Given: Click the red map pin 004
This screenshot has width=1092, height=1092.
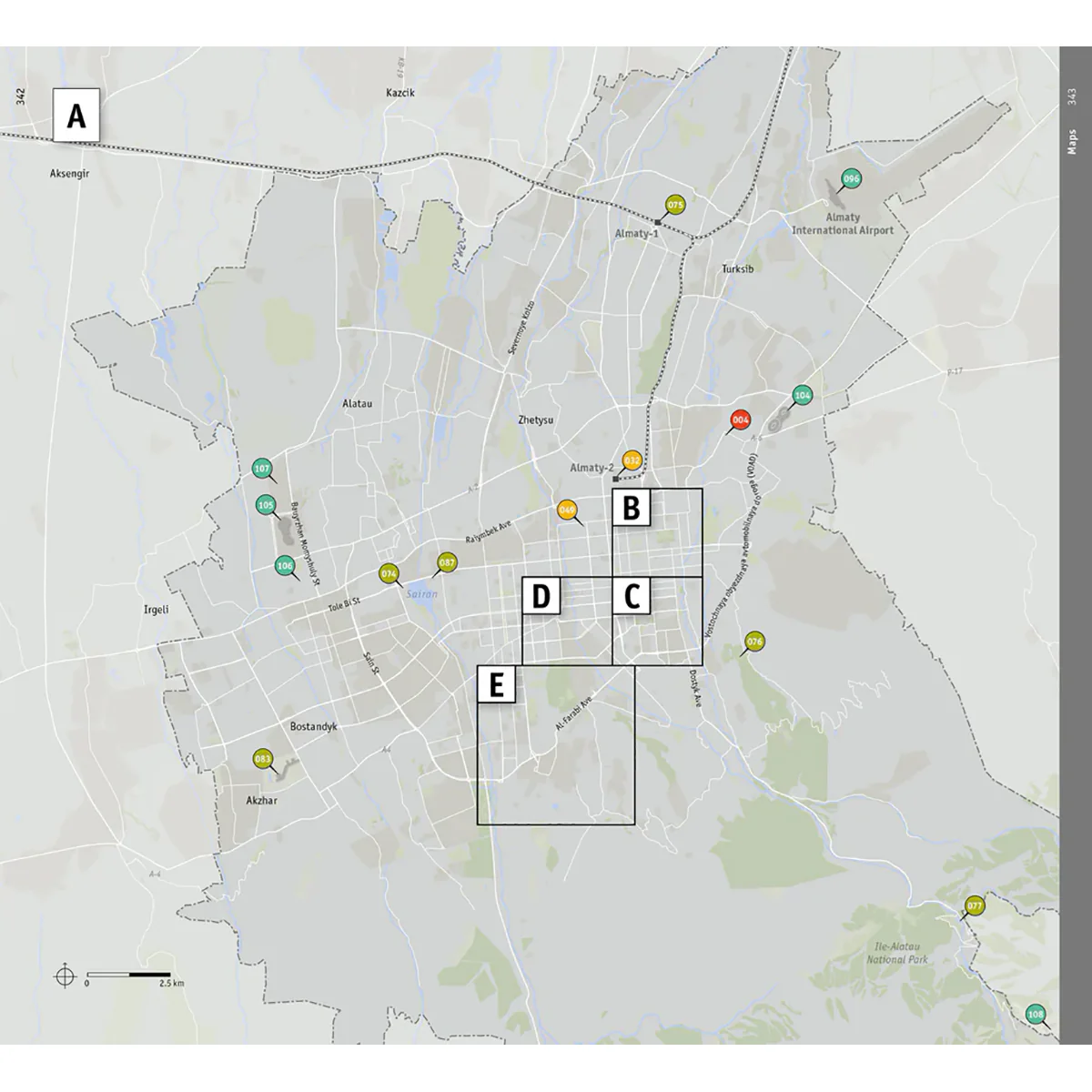Looking at the screenshot, I should click(741, 420).
